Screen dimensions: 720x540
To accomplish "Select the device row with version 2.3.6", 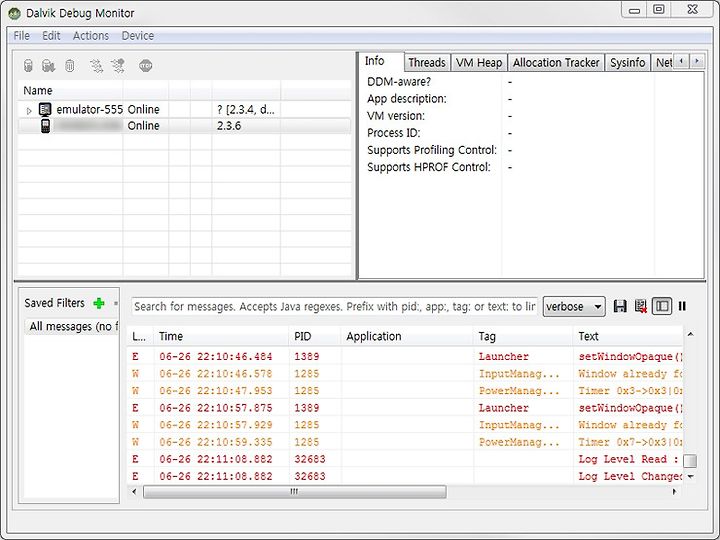I will click(x=184, y=126).
